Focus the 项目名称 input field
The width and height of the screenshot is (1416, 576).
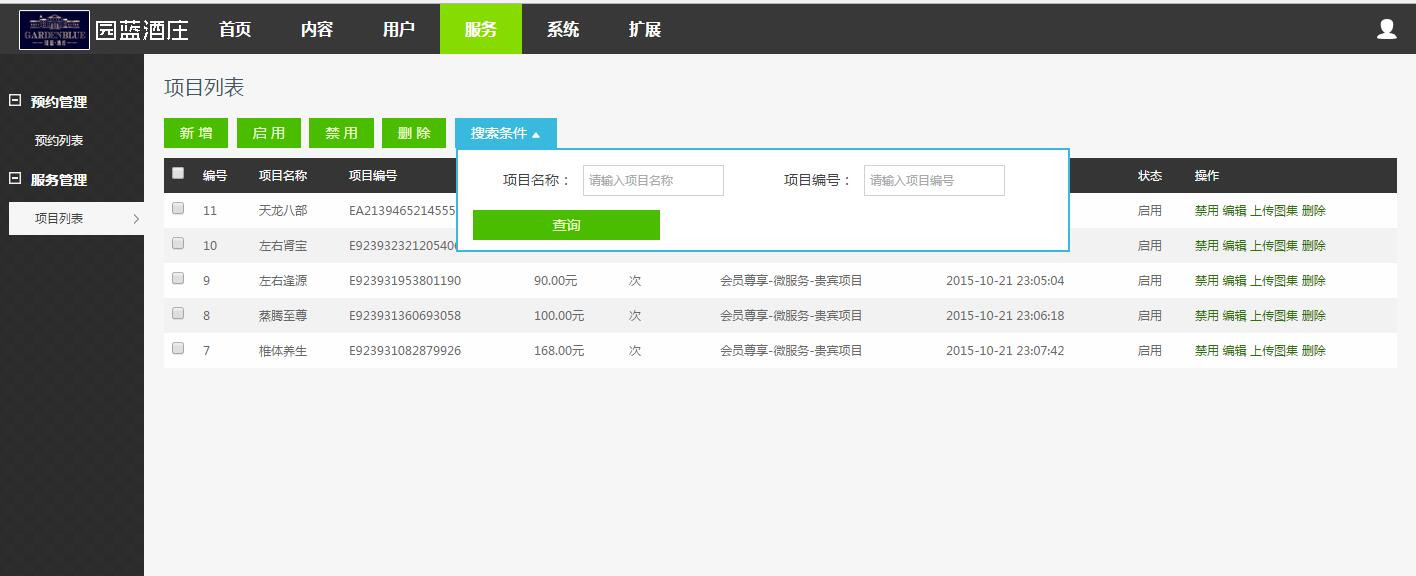click(653, 181)
